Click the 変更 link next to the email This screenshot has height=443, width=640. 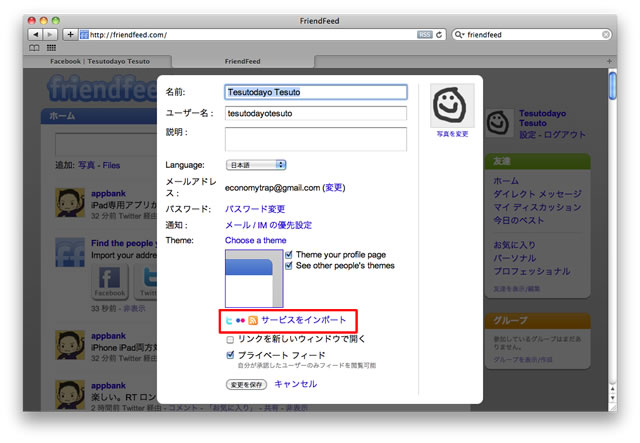pos(333,188)
